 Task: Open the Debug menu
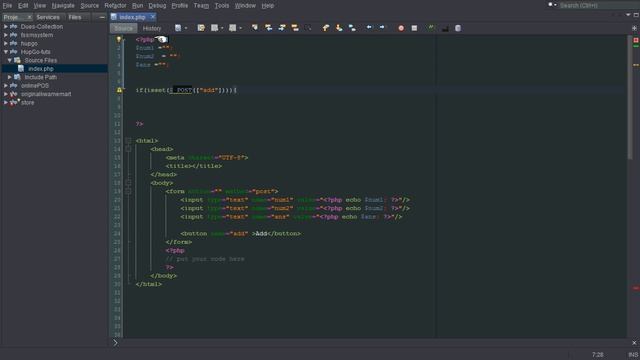(x=157, y=6)
